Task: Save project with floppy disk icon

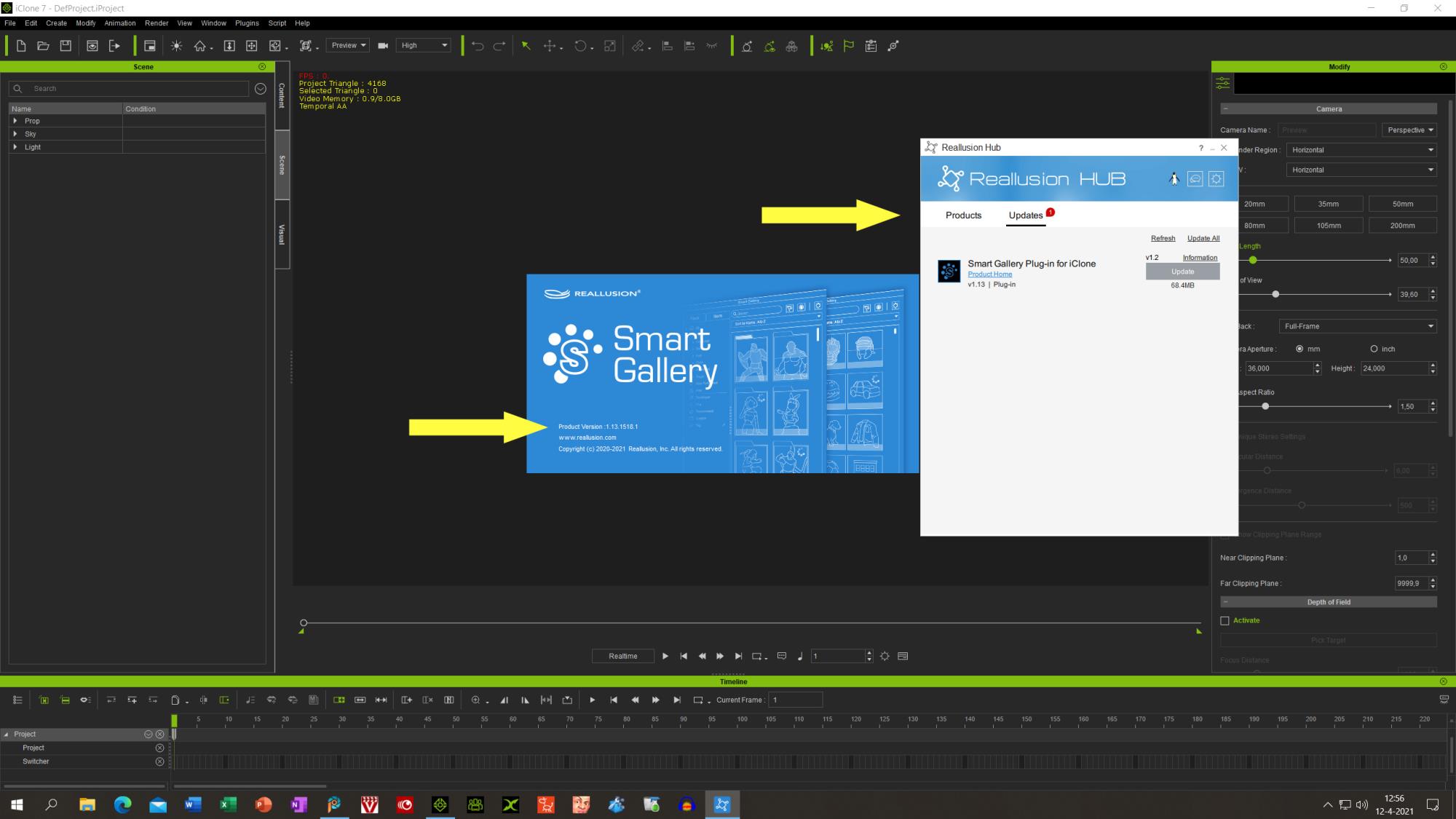Action: click(x=66, y=46)
